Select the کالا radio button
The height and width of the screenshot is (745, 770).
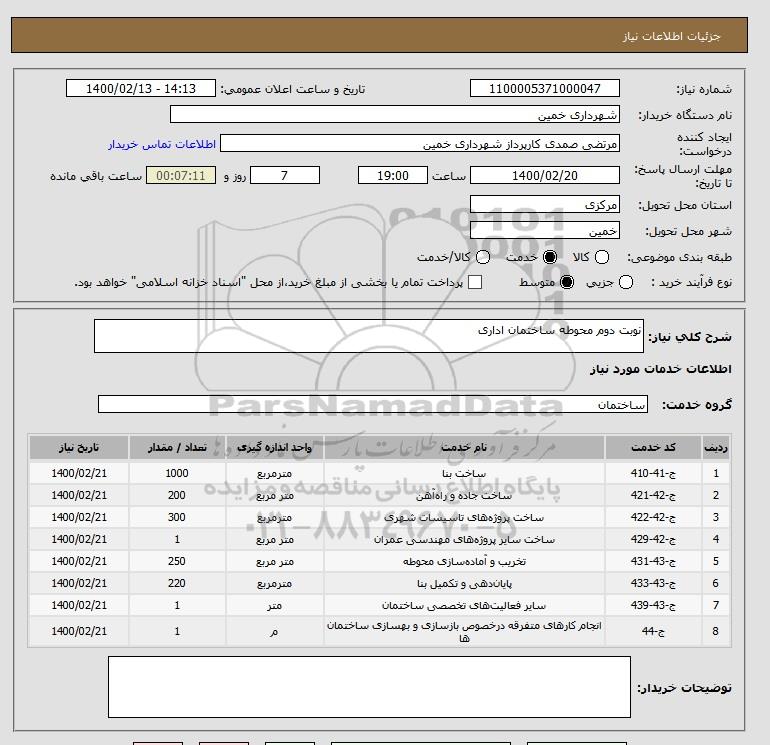pyautogui.click(x=602, y=257)
